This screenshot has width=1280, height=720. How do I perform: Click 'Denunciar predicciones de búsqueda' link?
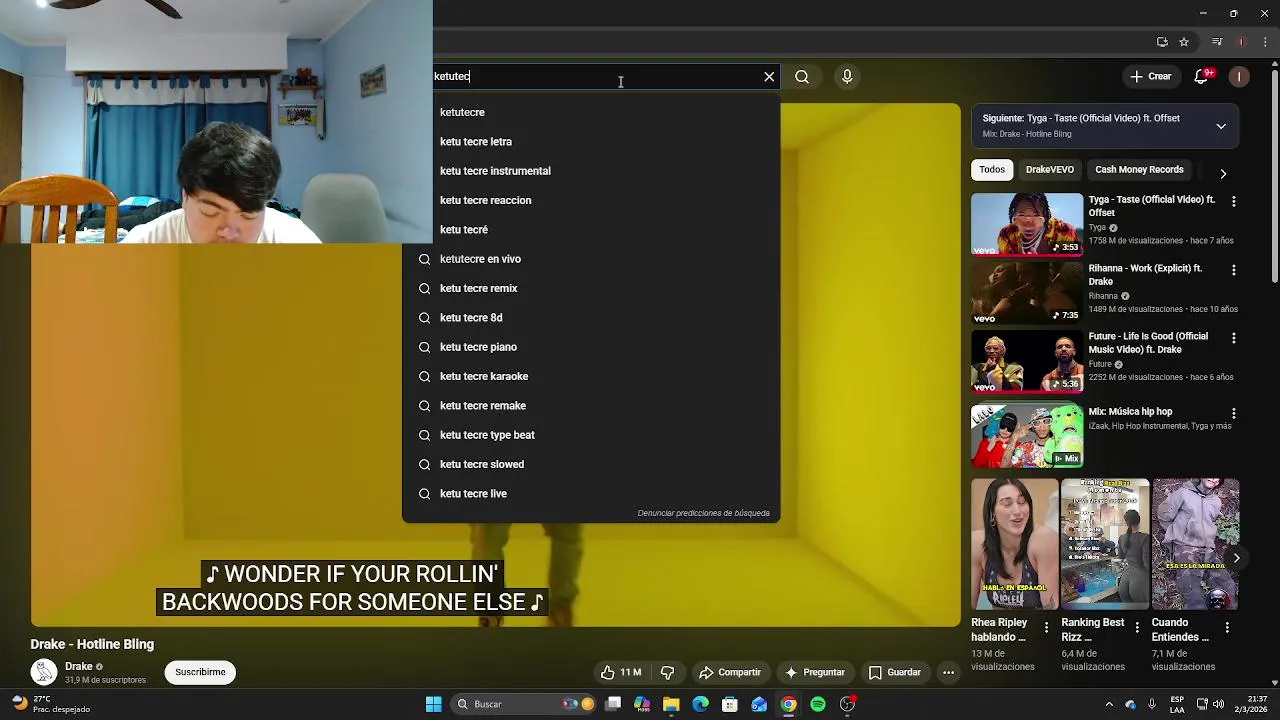point(703,513)
